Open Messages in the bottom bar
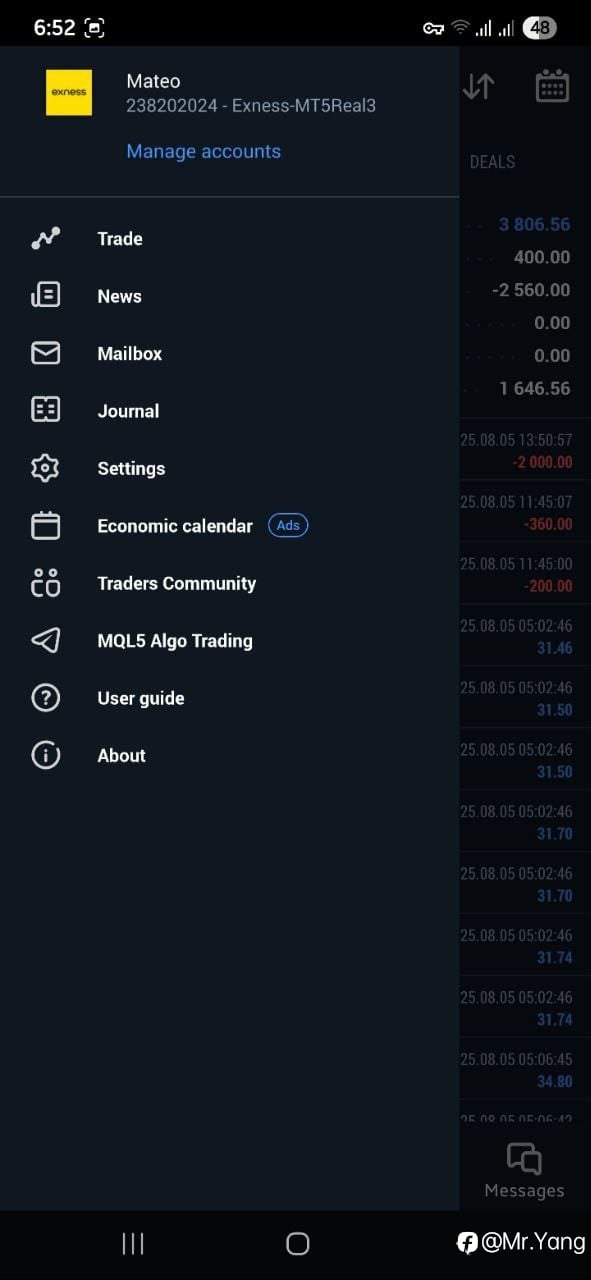Screen dimensions: 591x1280 [x=524, y=1171]
